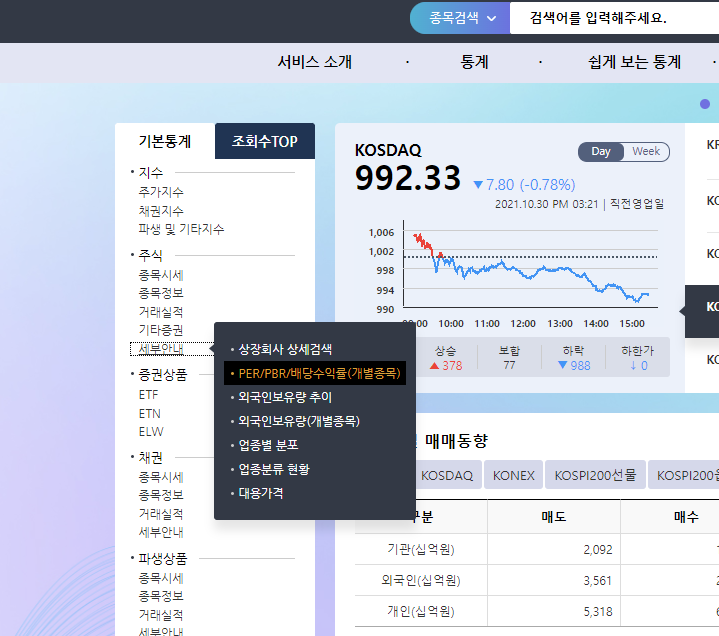The width and height of the screenshot is (719, 636).
Task: Choose PER/PBR/배당수익률(개별종목) in the submenu
Action: (x=315, y=373)
